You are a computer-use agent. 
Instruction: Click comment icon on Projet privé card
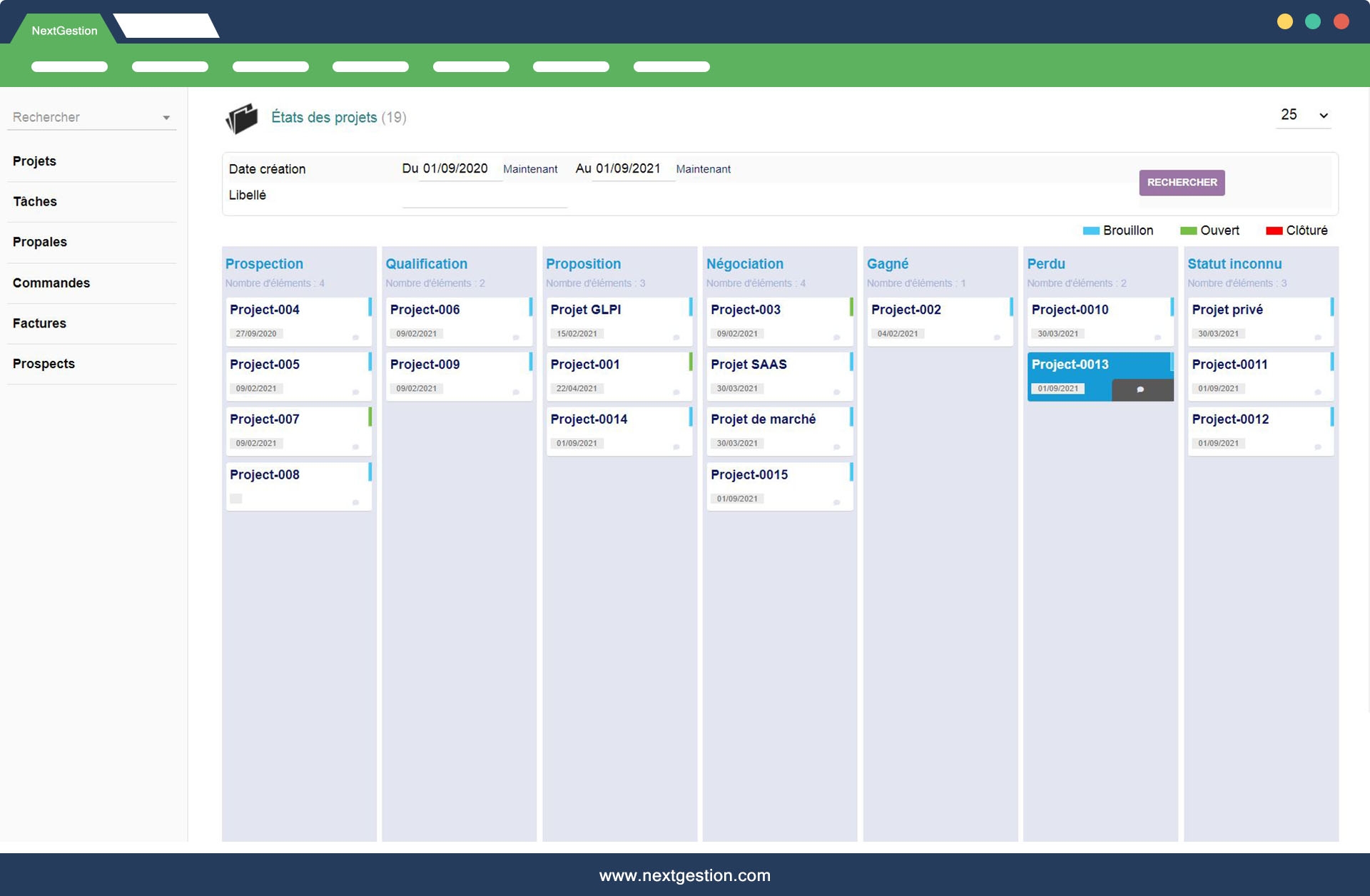1318,337
